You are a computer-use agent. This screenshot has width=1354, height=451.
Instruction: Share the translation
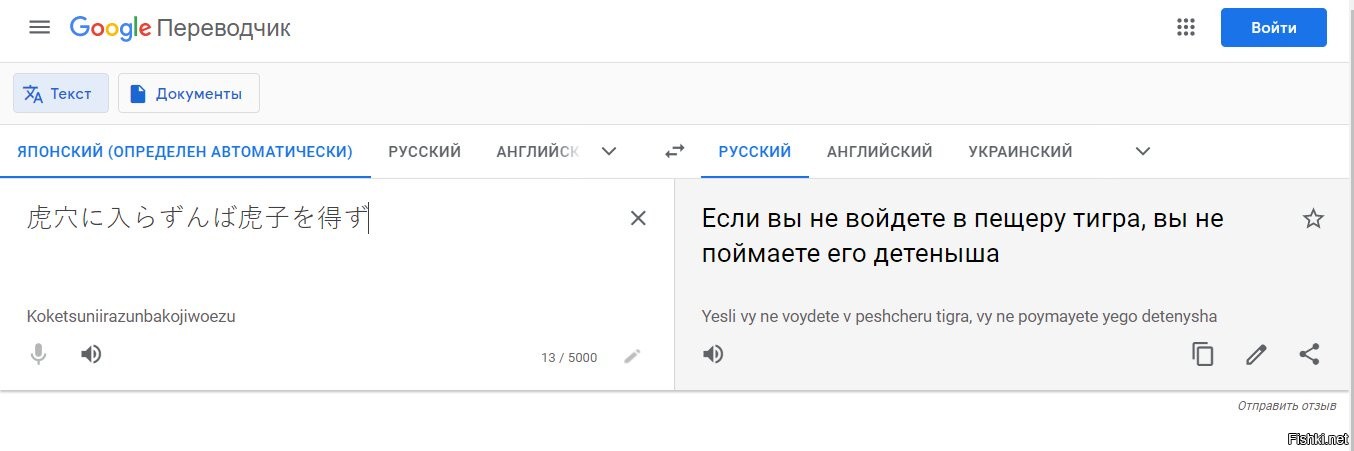(x=1309, y=354)
